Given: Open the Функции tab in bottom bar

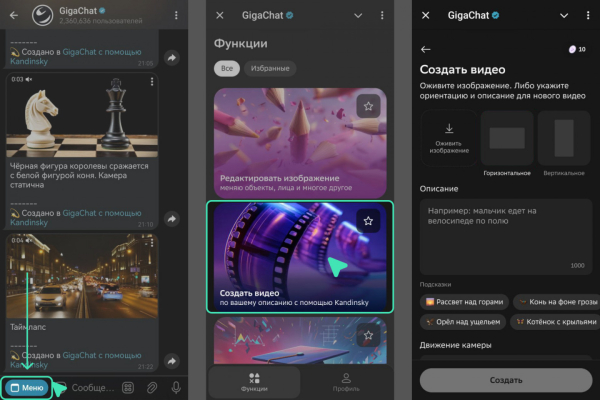Looking at the screenshot, I should click(255, 382).
